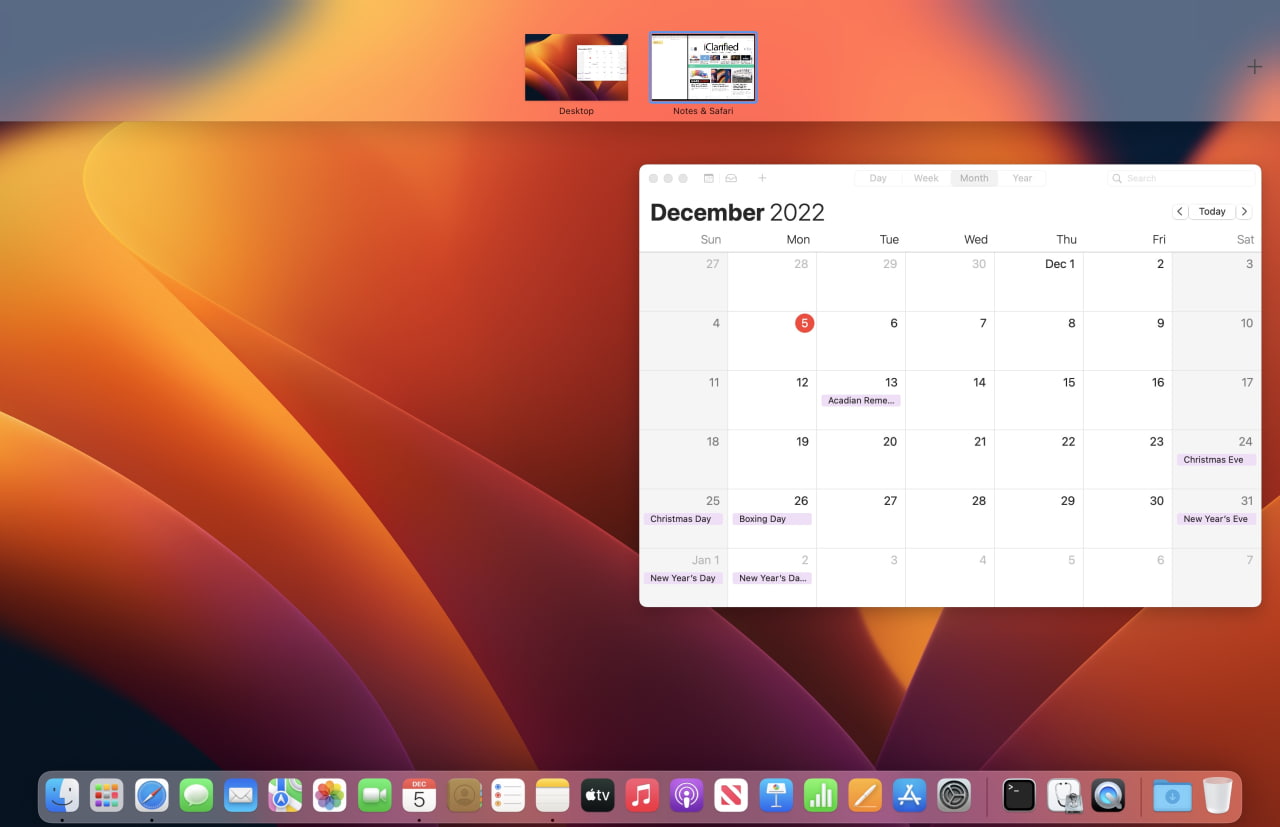Screen dimensions: 1280x827
Task: Add a new desktop space with the plus
Action: tap(1254, 66)
